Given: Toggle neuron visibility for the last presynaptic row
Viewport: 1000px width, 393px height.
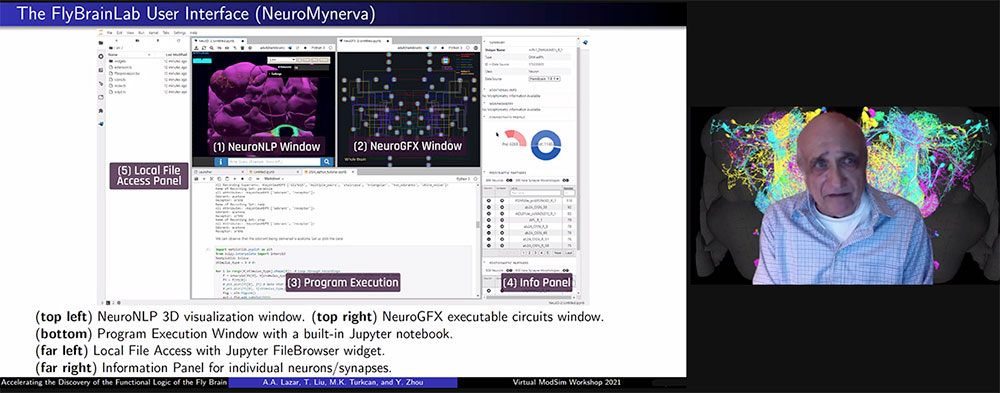Looking at the screenshot, I should [x=489, y=245].
